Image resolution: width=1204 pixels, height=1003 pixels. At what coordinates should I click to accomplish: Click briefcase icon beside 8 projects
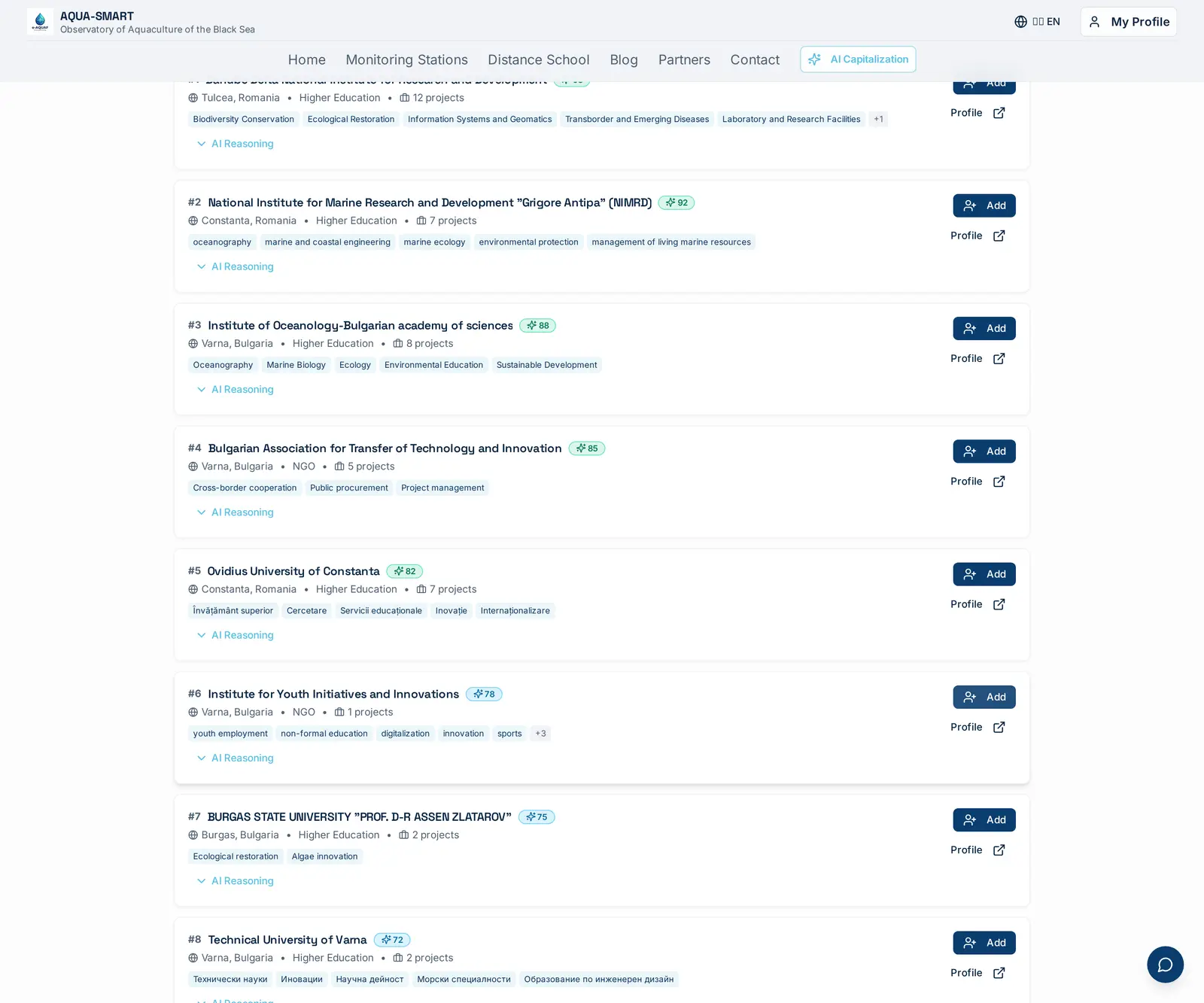pos(398,344)
